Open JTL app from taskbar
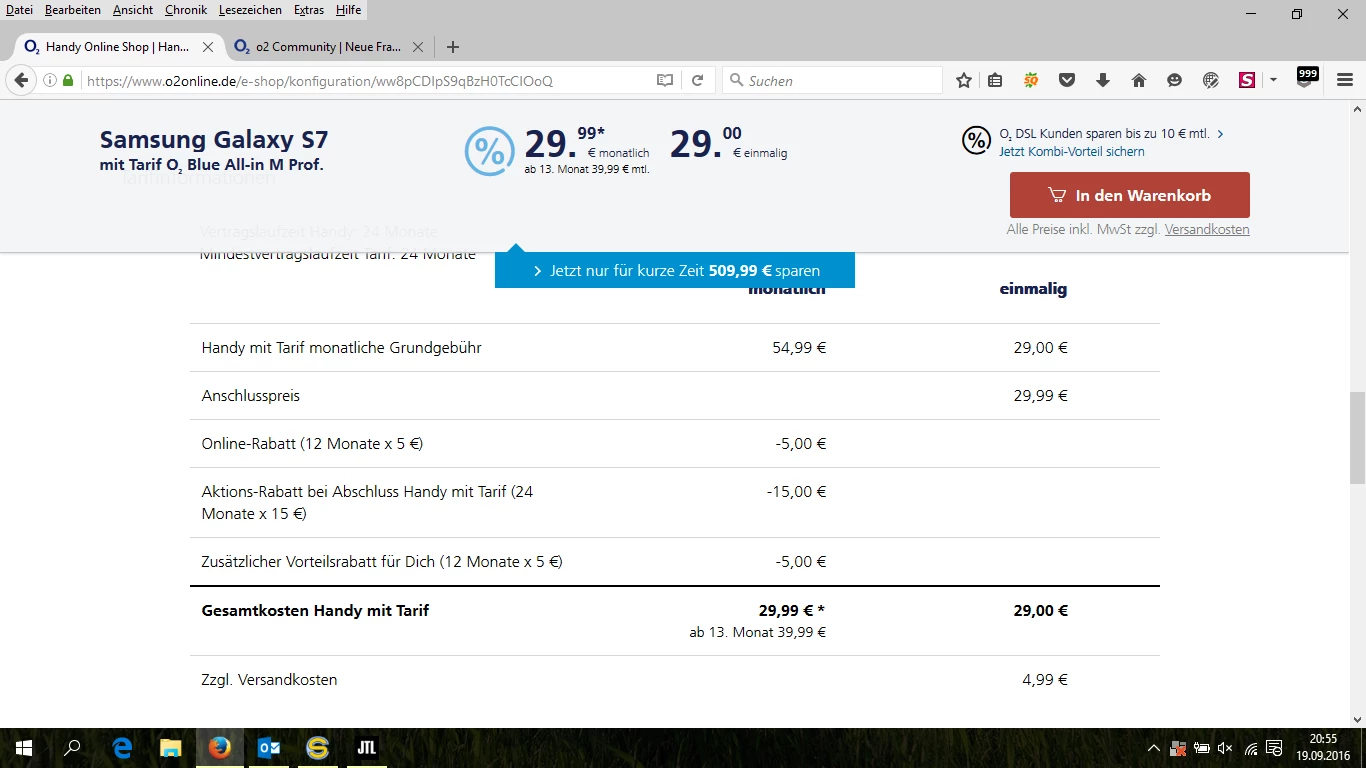 click(367, 748)
